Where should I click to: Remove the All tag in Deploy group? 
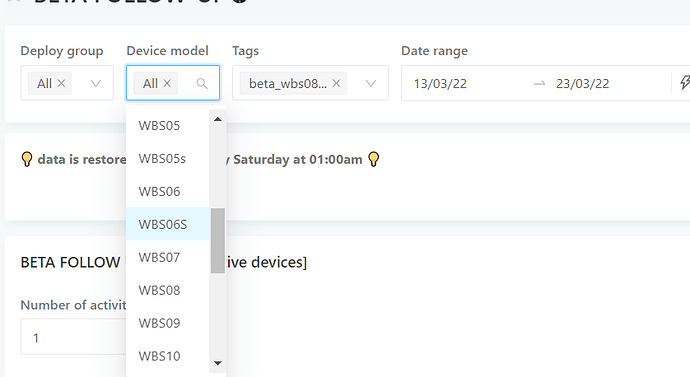pos(62,83)
